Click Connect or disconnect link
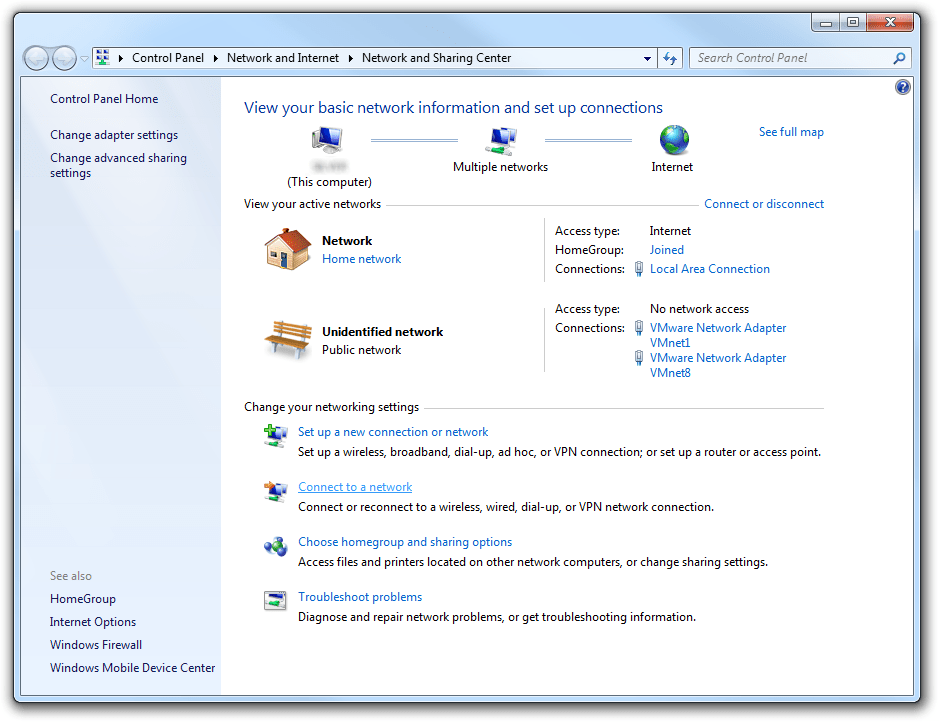 764,204
